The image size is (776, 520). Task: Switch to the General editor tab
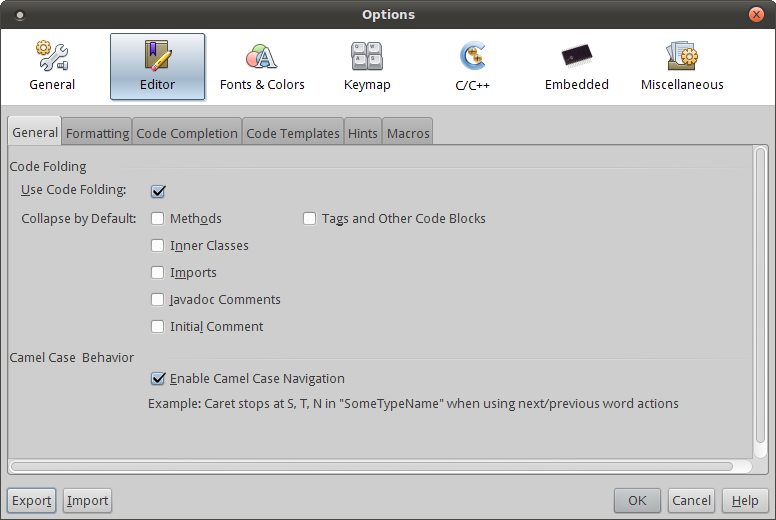tap(35, 132)
